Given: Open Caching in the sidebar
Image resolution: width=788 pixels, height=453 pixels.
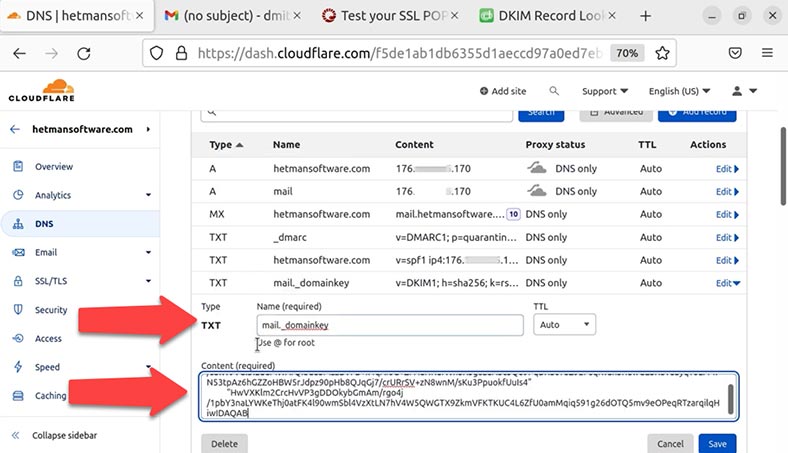Looking at the screenshot, I should (x=50, y=396).
